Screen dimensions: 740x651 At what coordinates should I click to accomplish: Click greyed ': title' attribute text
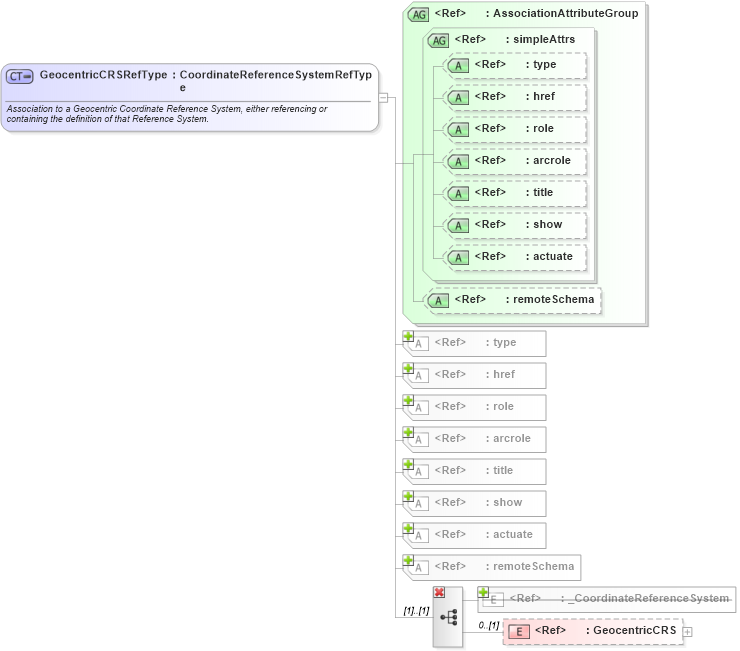point(499,470)
